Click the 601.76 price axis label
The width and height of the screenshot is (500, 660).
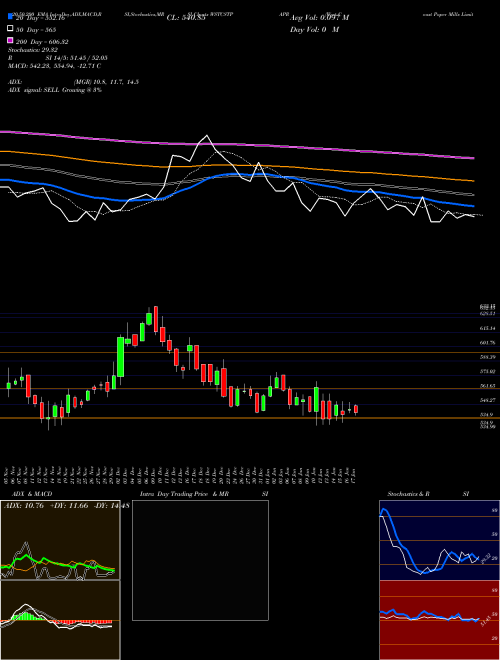pyautogui.click(x=487, y=343)
